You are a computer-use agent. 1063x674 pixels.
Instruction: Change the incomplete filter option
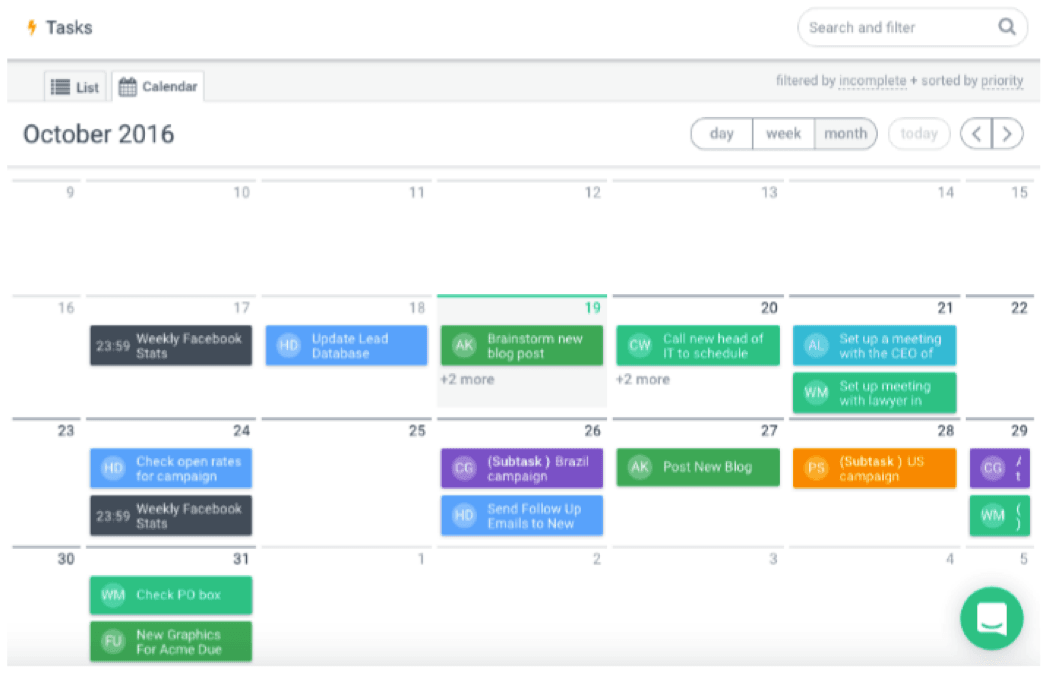(872, 81)
